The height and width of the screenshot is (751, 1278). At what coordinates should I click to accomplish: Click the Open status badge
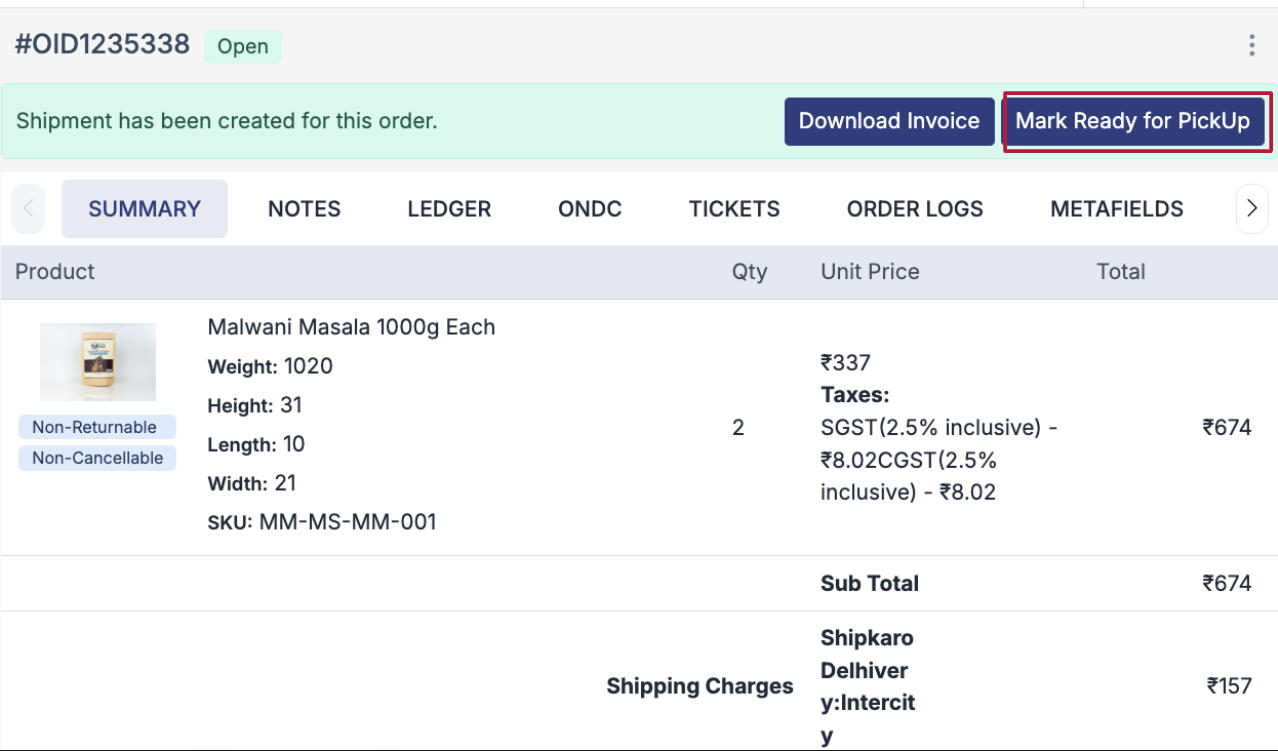243,46
